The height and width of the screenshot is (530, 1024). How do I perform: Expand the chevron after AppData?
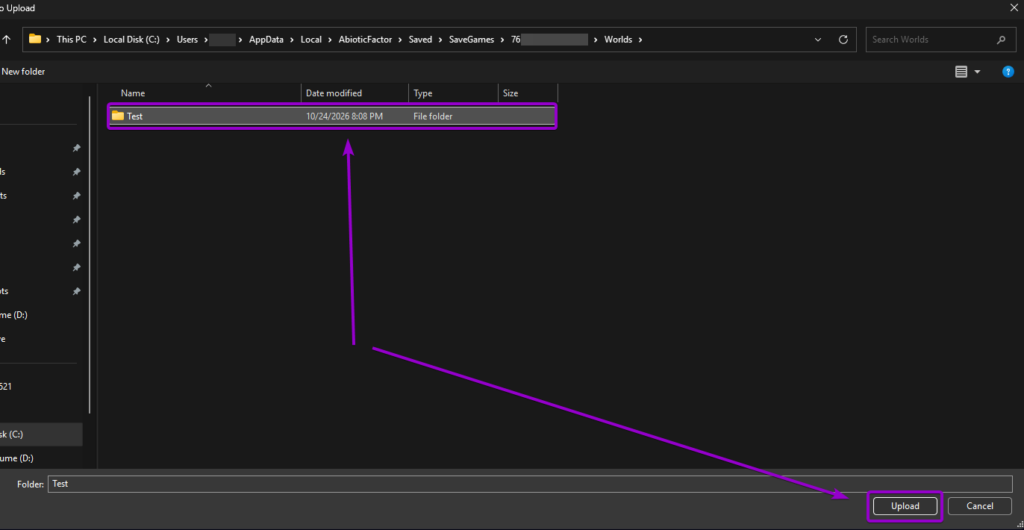point(292,39)
